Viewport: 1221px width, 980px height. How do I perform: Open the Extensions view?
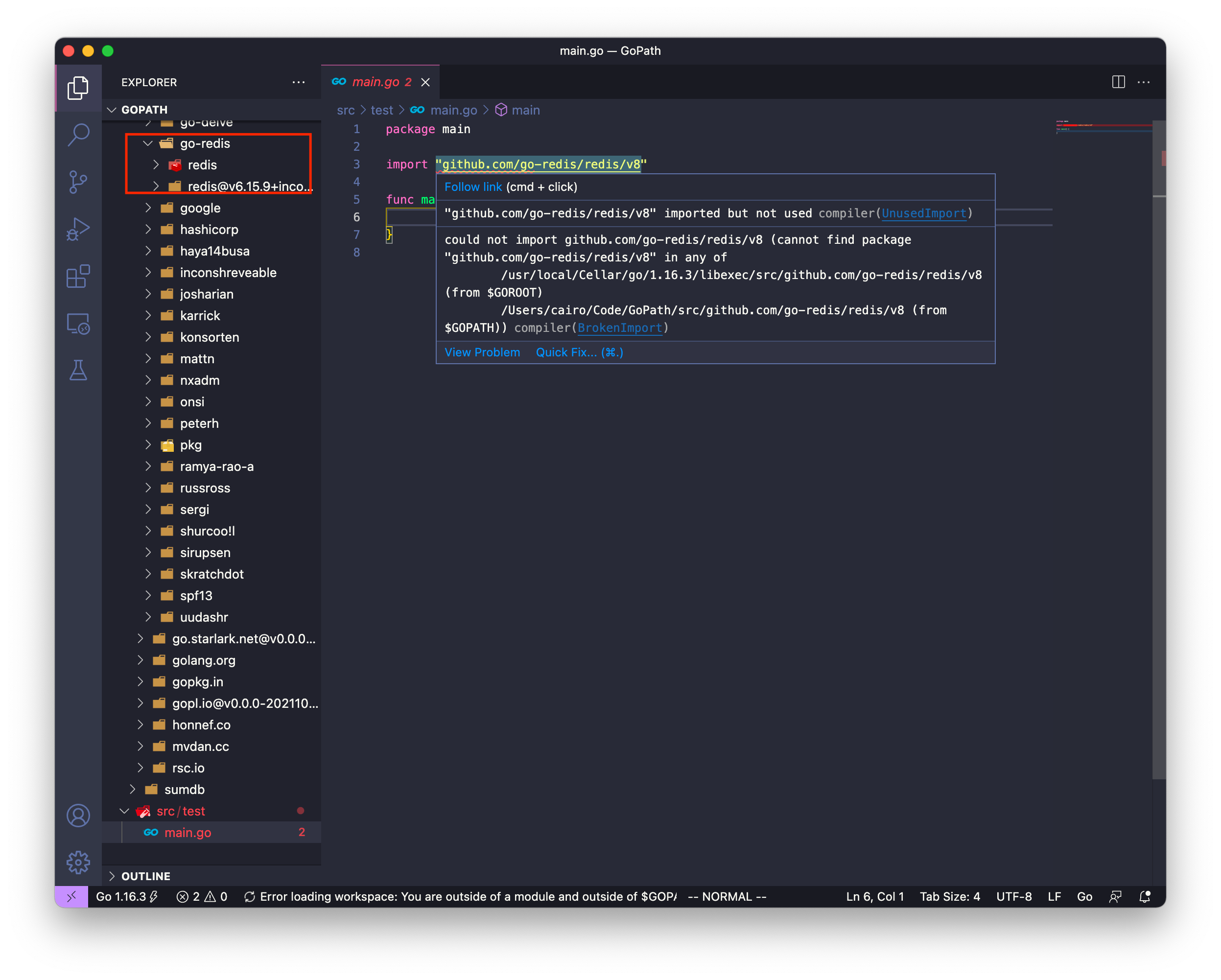[78, 276]
